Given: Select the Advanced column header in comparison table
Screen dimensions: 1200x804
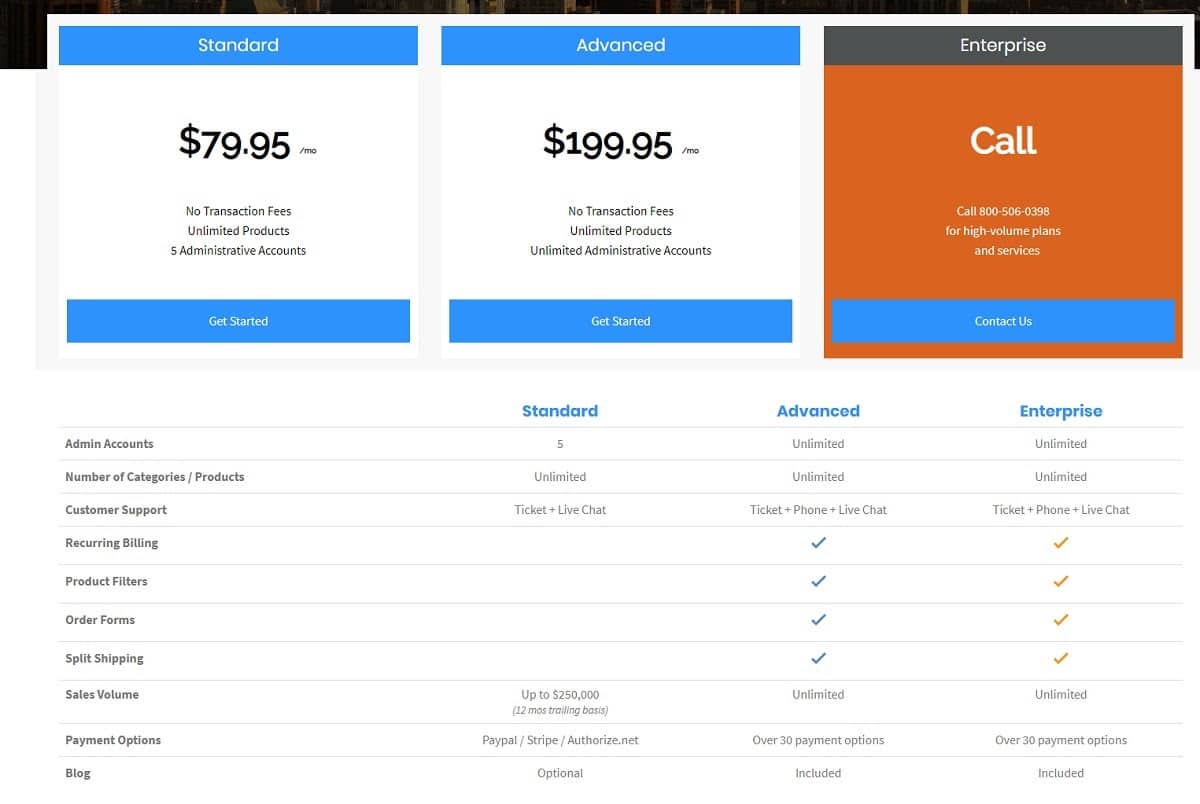Looking at the screenshot, I should tap(818, 410).
